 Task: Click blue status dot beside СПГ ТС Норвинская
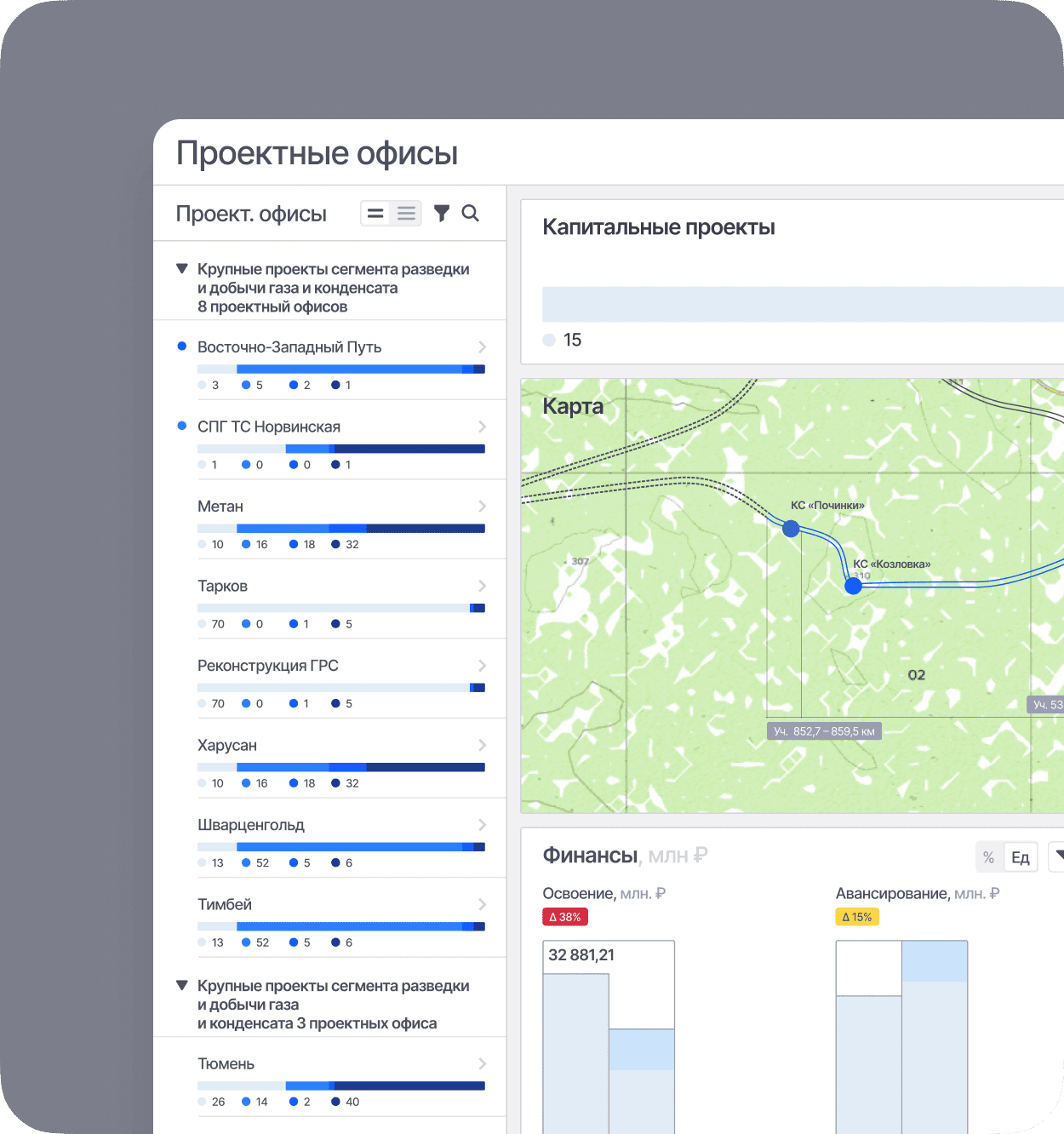(x=181, y=426)
